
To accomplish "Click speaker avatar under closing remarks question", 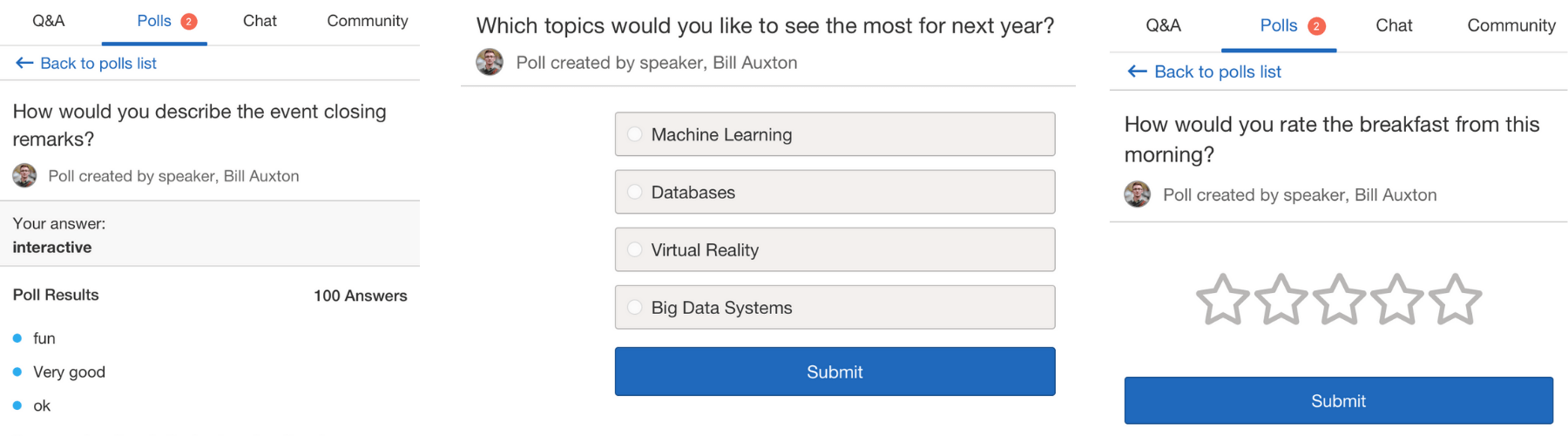I will [x=24, y=176].
